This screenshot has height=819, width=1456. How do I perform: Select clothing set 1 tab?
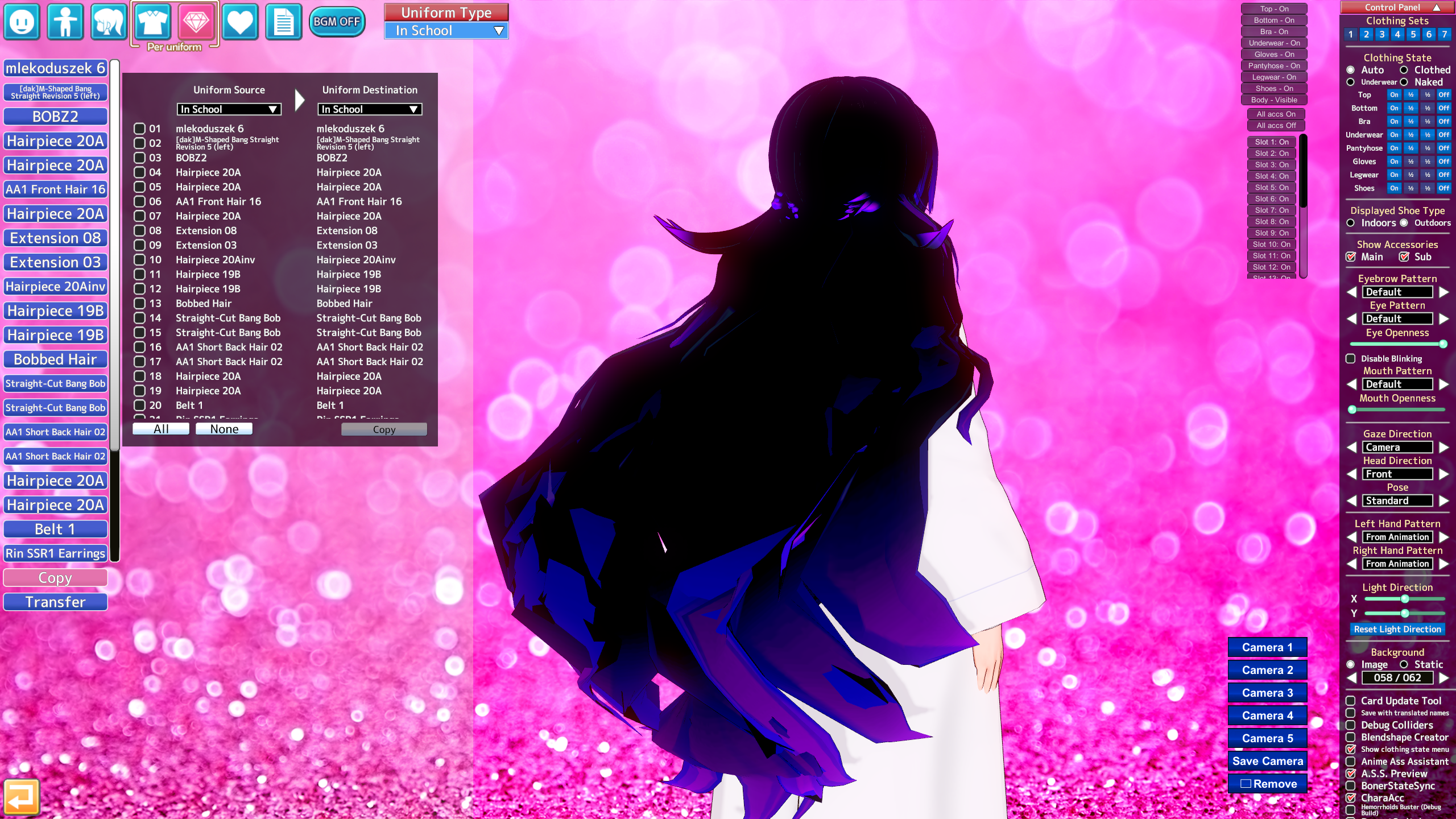[x=1350, y=34]
